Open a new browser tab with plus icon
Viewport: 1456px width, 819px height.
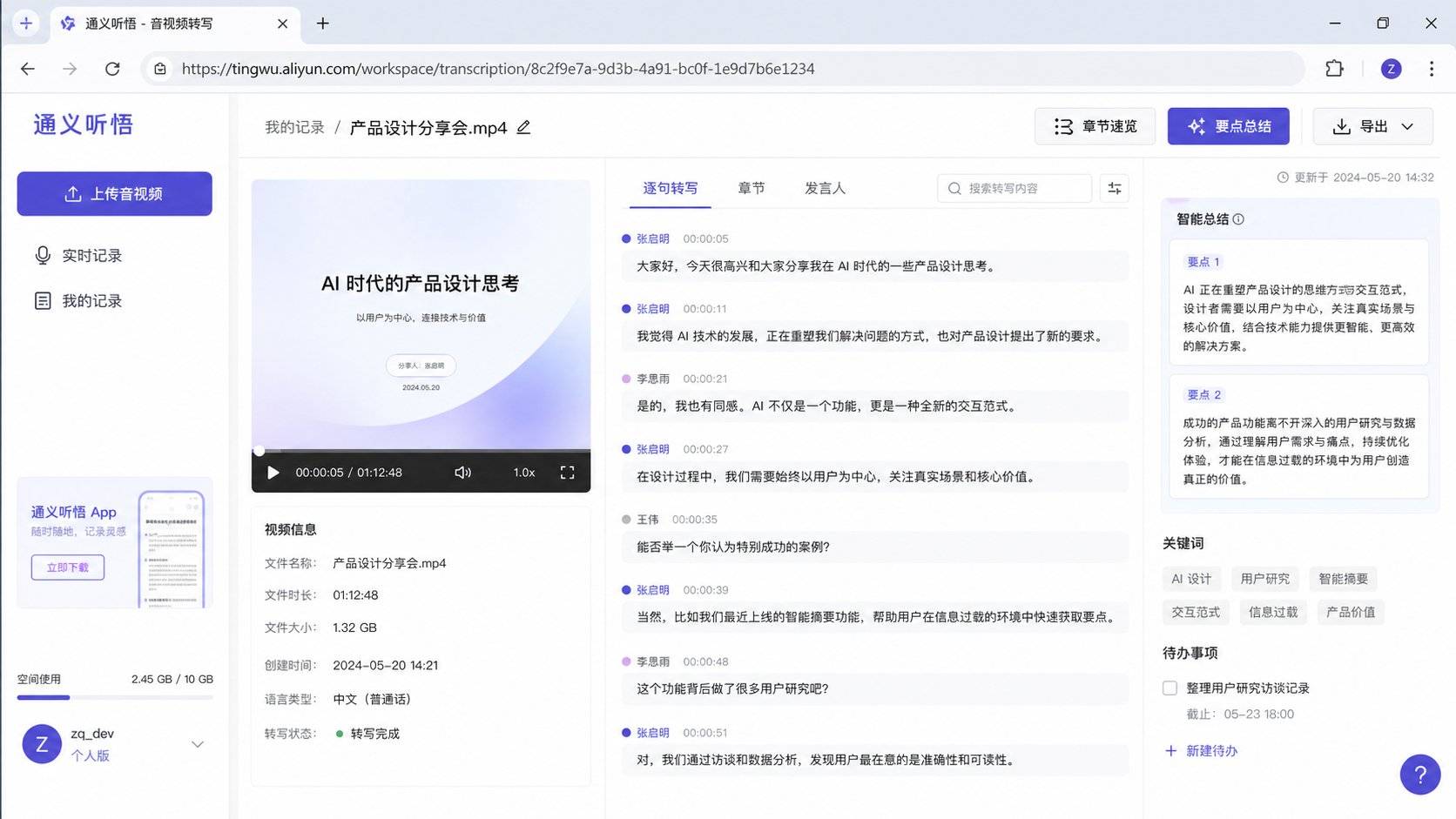322,23
